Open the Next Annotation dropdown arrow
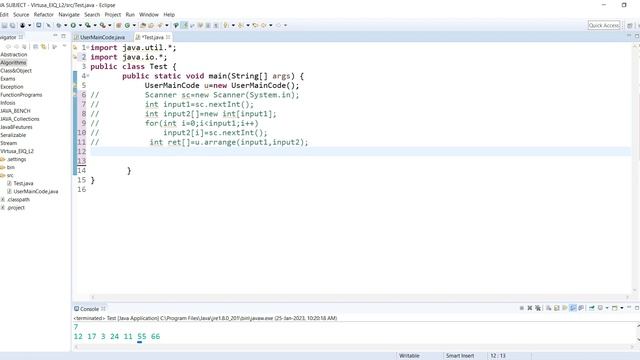Image resolution: width=640 pixels, height=360 pixels. 233,25
